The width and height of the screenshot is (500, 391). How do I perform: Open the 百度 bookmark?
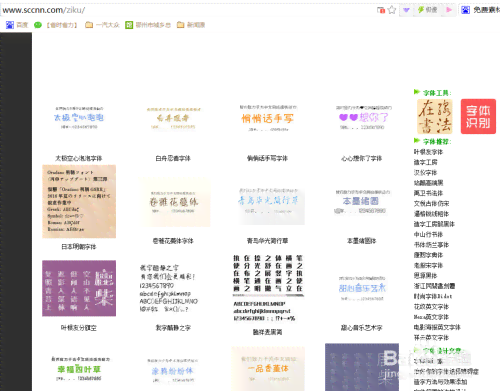click(x=17, y=25)
